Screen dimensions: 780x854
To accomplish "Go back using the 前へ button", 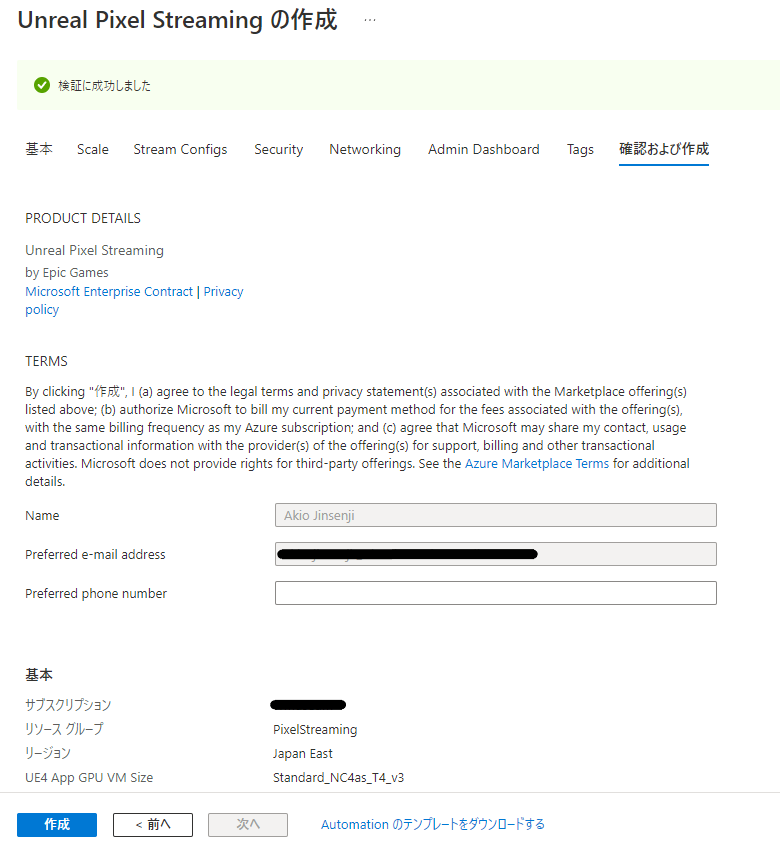I will (152, 824).
